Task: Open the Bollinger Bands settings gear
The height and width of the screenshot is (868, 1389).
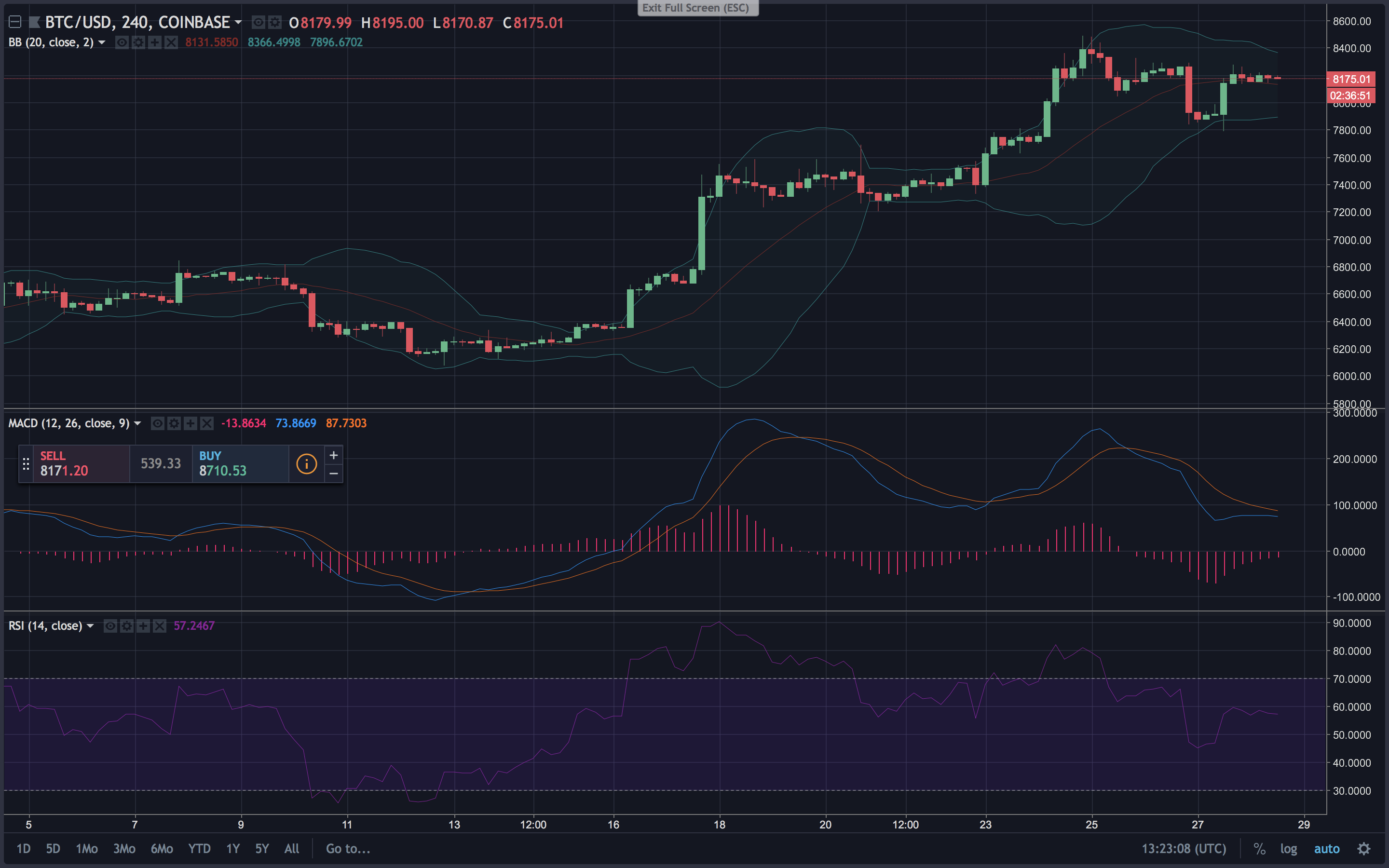Action: click(138, 42)
